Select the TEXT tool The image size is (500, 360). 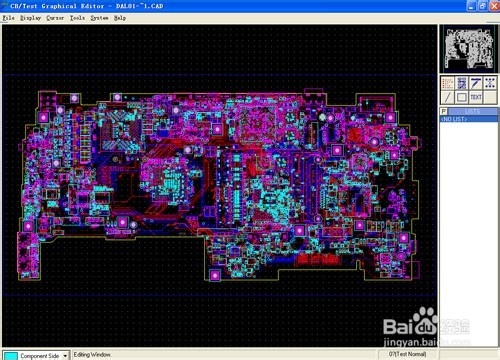(x=476, y=97)
